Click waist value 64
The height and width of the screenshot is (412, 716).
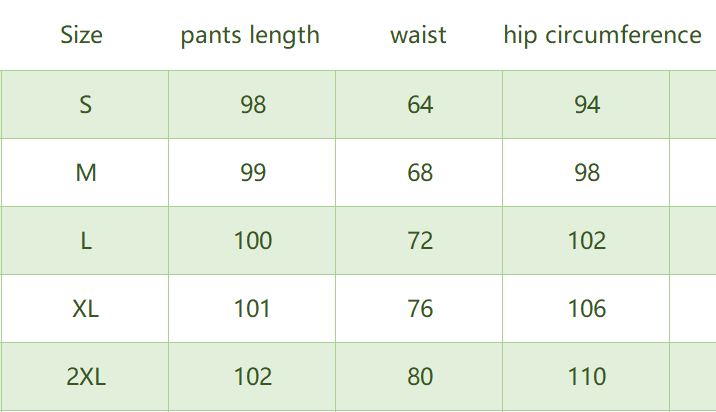click(420, 104)
